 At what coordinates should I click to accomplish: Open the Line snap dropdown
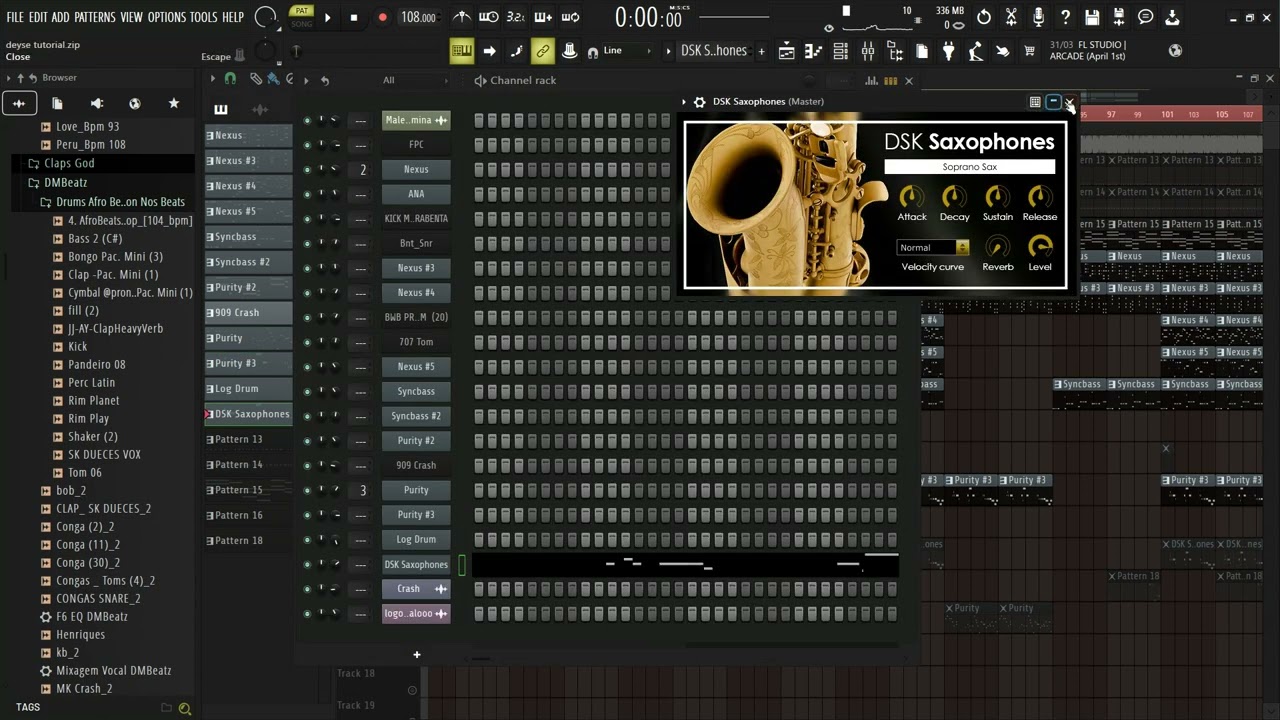(625, 51)
